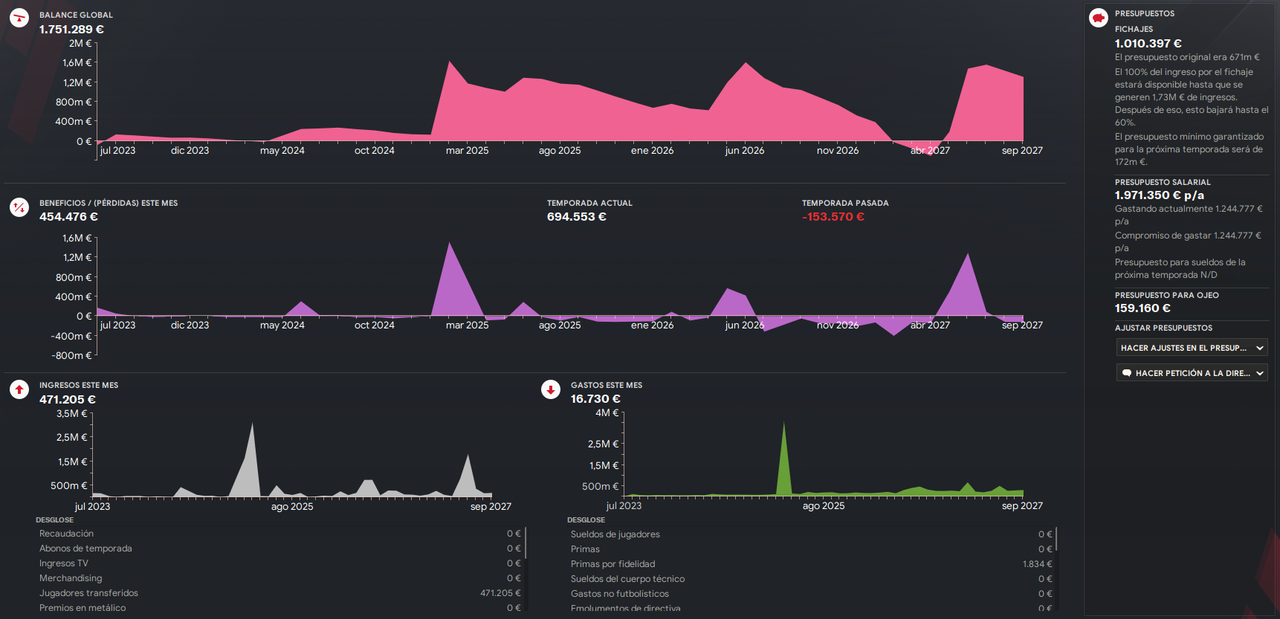The height and width of the screenshot is (619, 1280).
Task: Select the Merchandising row
Action: (x=280, y=579)
